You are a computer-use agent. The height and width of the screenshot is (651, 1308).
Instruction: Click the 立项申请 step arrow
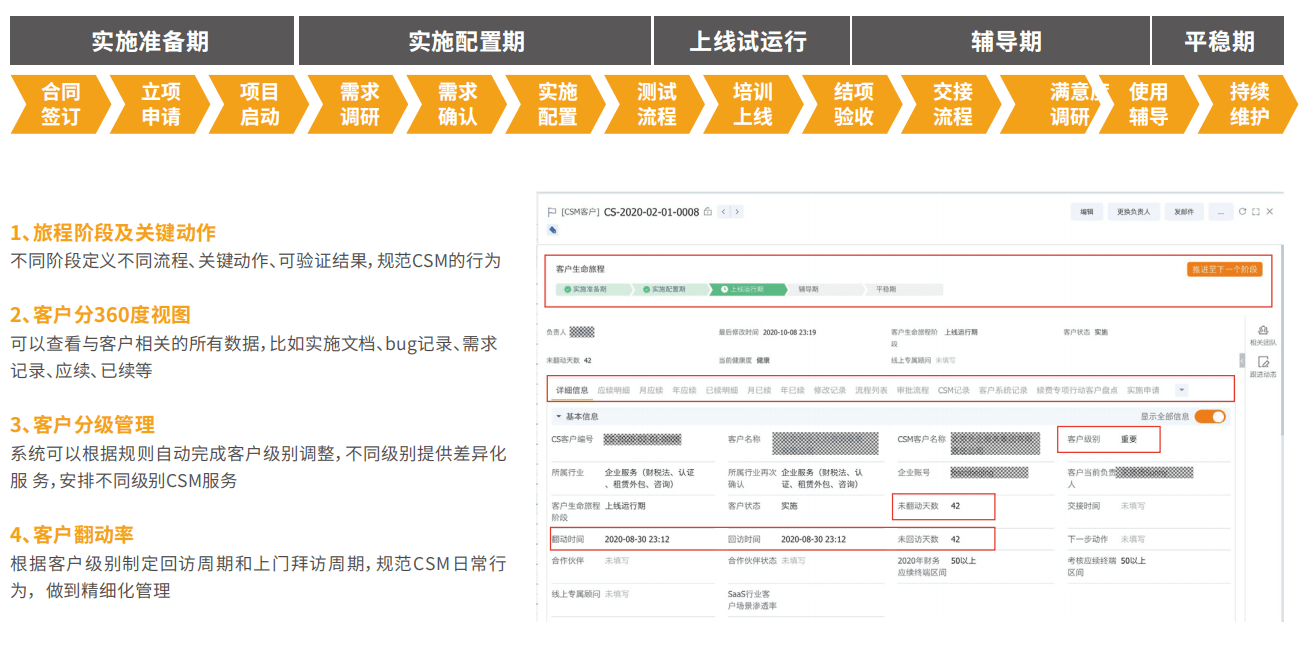(159, 104)
